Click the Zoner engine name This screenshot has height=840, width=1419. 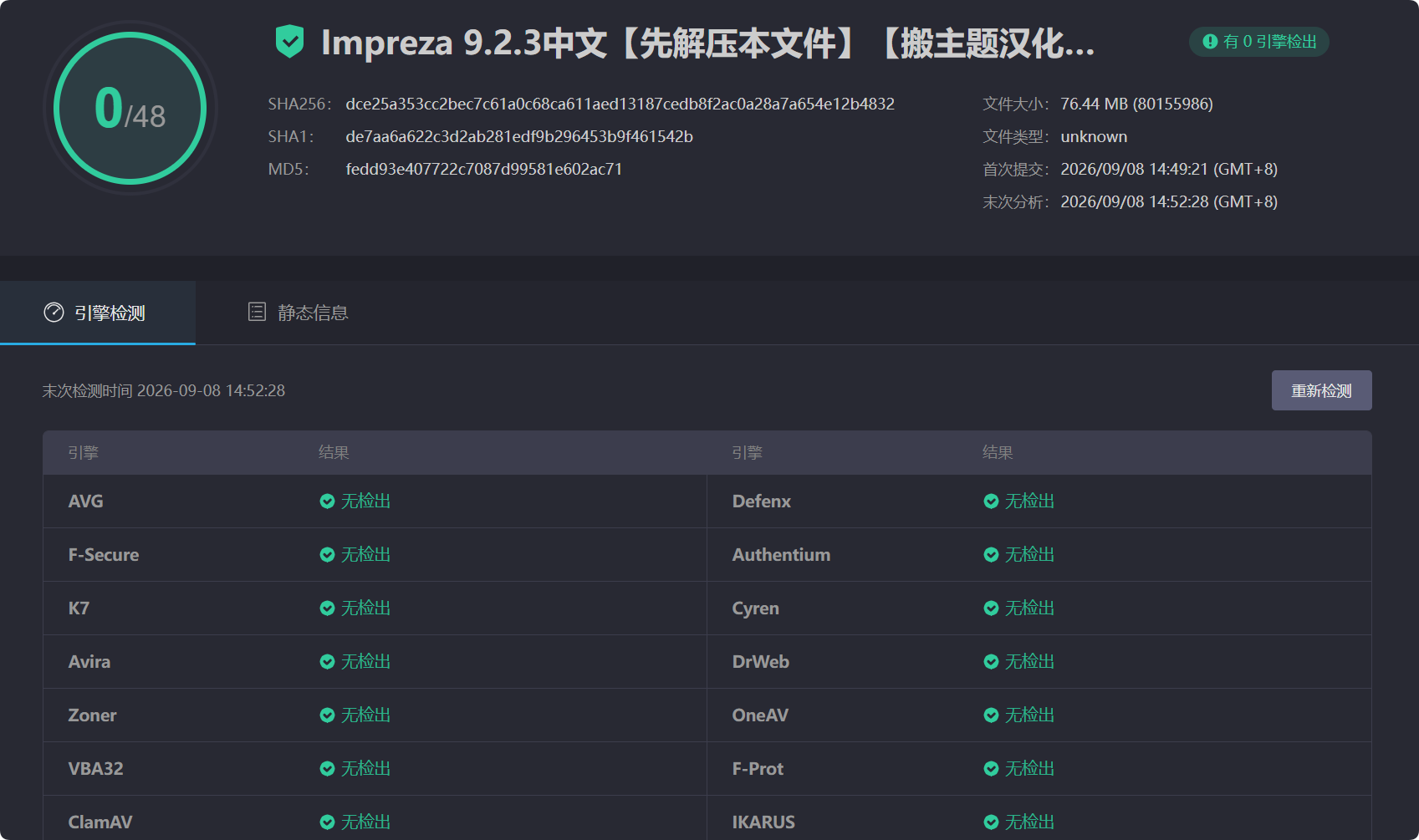click(92, 715)
